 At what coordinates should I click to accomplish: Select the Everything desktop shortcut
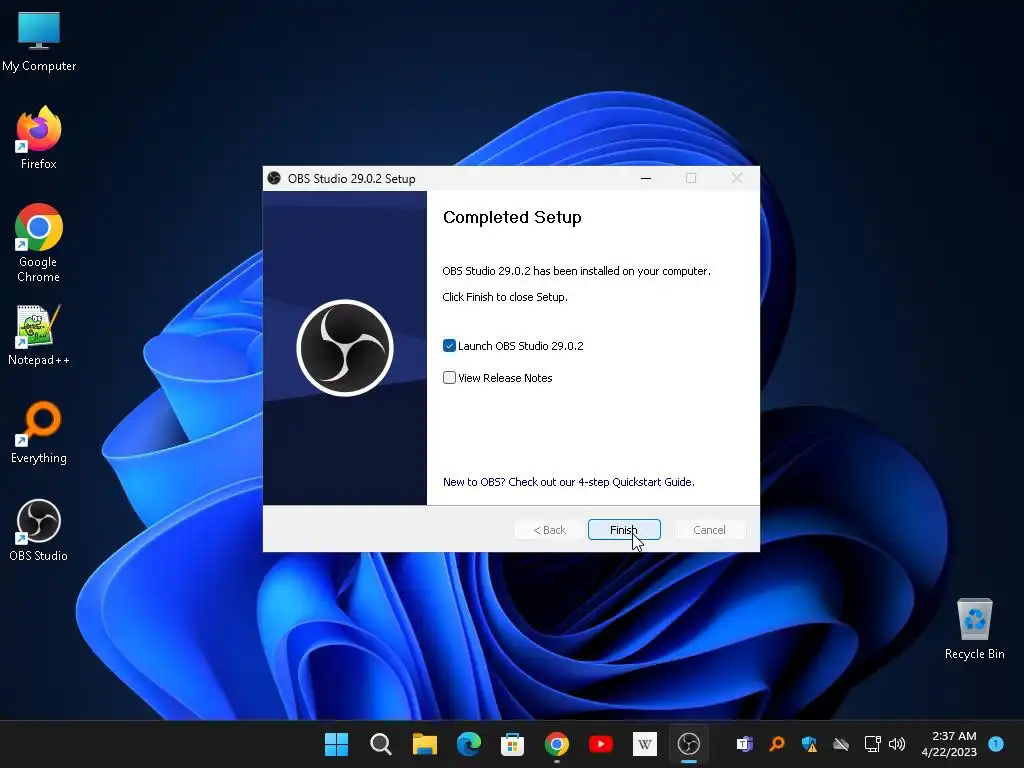[x=39, y=433]
